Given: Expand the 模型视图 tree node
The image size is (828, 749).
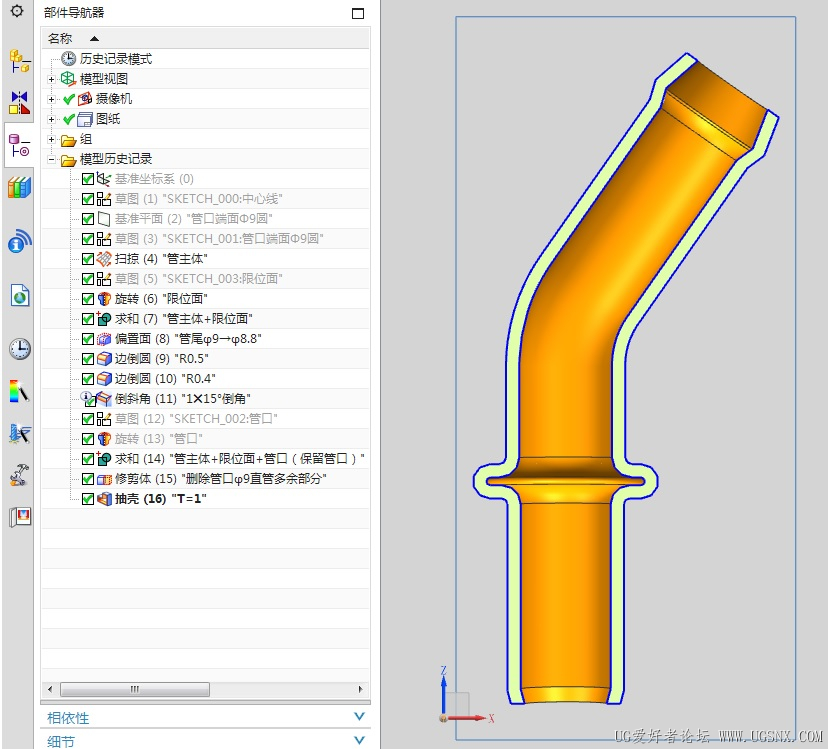Looking at the screenshot, I should 51,79.
